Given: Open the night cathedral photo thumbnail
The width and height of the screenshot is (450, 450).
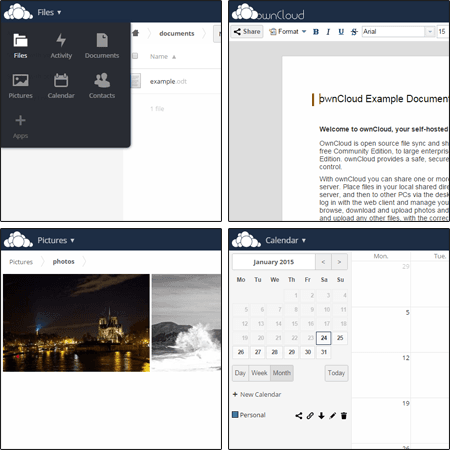Looking at the screenshot, I should pyautogui.click(x=76, y=323).
